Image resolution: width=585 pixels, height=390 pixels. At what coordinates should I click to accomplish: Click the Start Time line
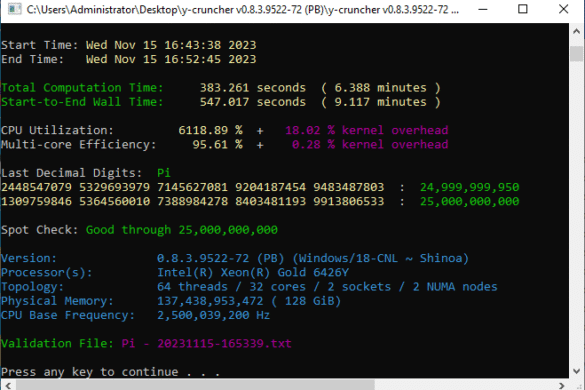(x=128, y=45)
